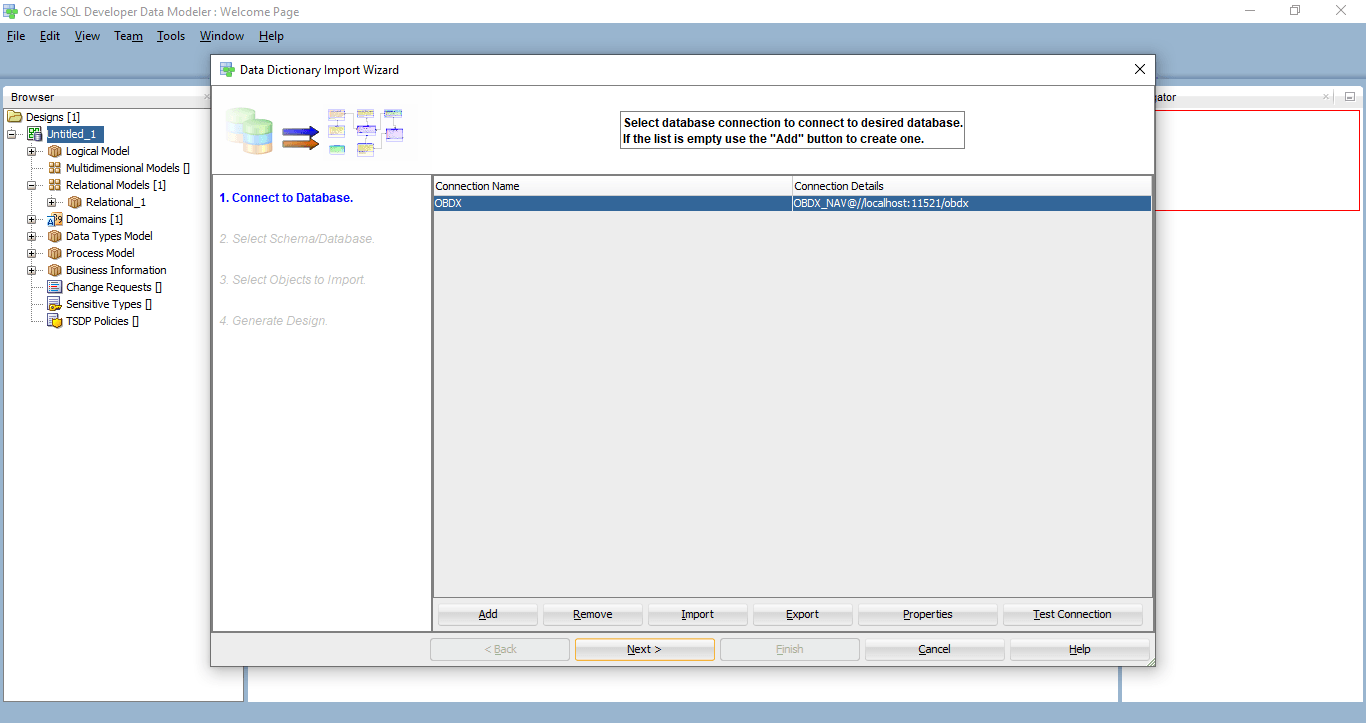Click the Connection Name column header
The height and width of the screenshot is (723, 1366).
pos(612,186)
